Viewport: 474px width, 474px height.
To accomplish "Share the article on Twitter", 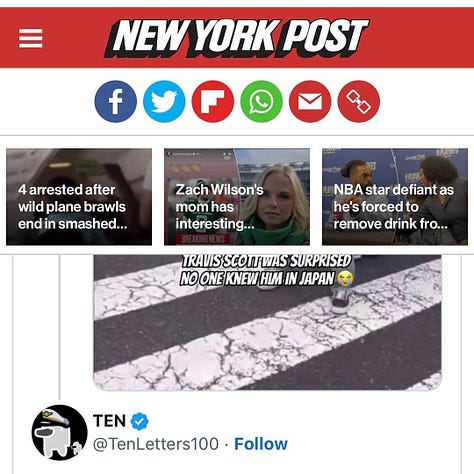I will pos(164,101).
